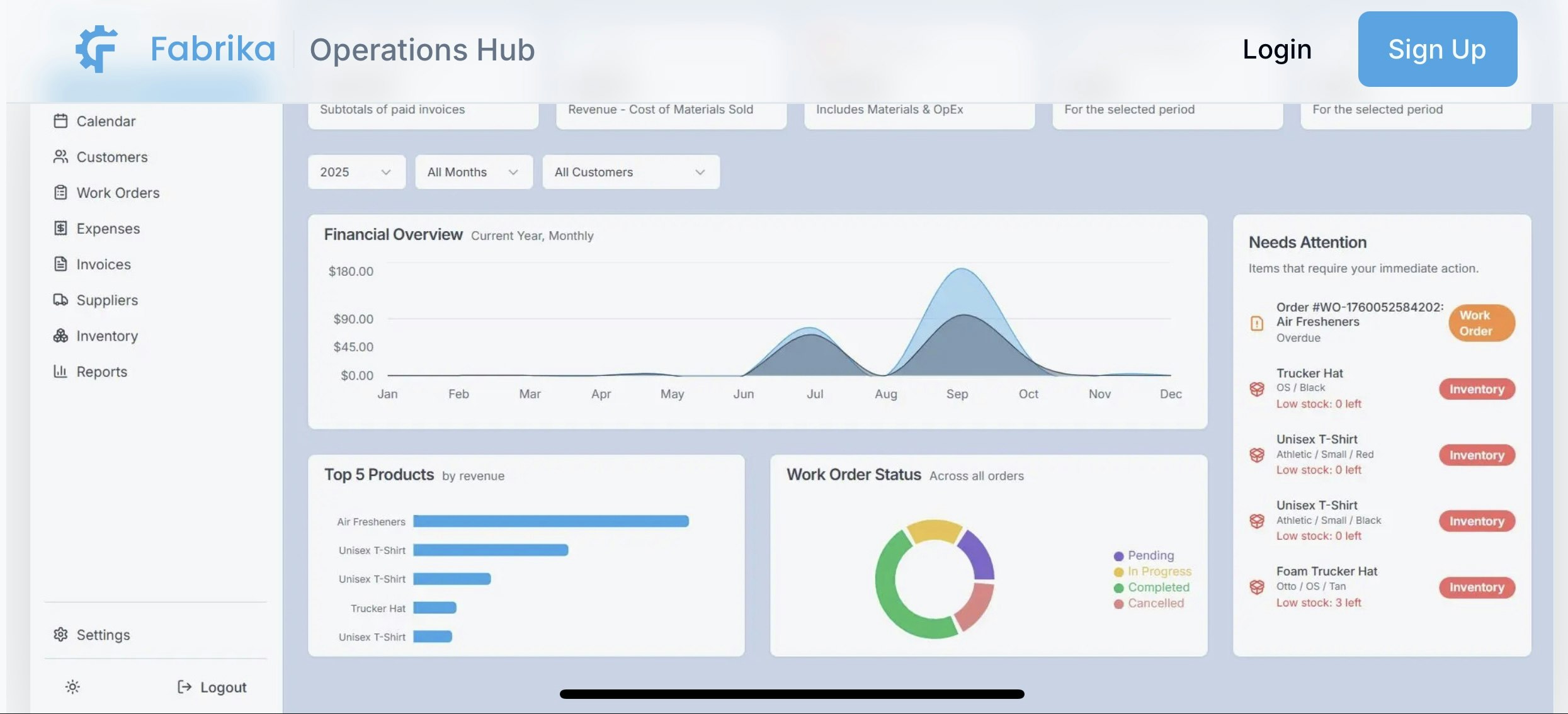The image size is (1568, 714).
Task: Click the Calendar icon in sidebar
Action: pyautogui.click(x=60, y=121)
